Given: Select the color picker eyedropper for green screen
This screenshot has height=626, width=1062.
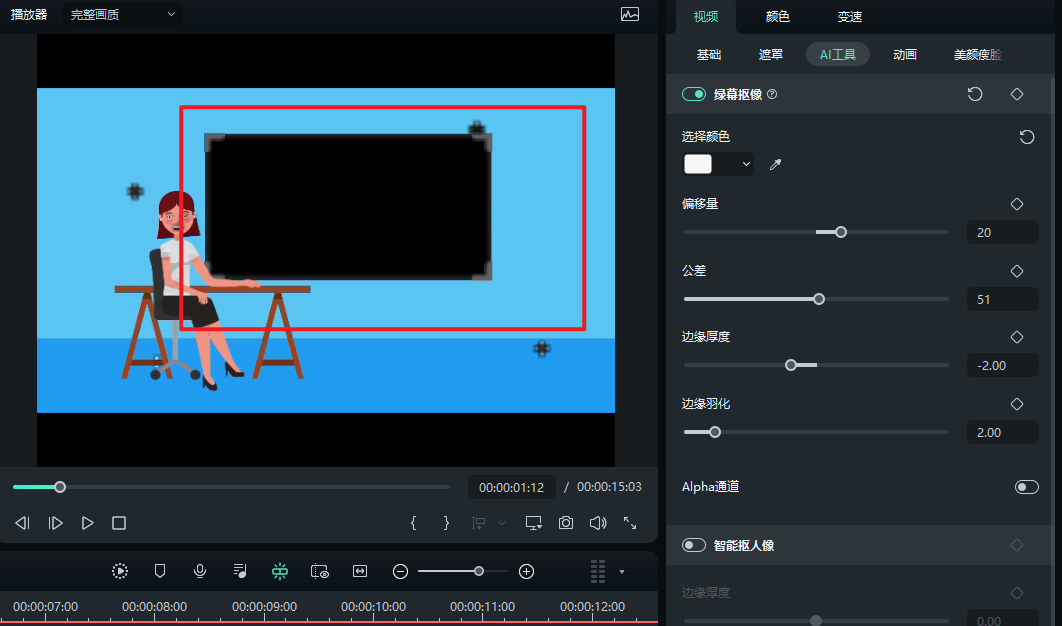Looking at the screenshot, I should click(775, 164).
